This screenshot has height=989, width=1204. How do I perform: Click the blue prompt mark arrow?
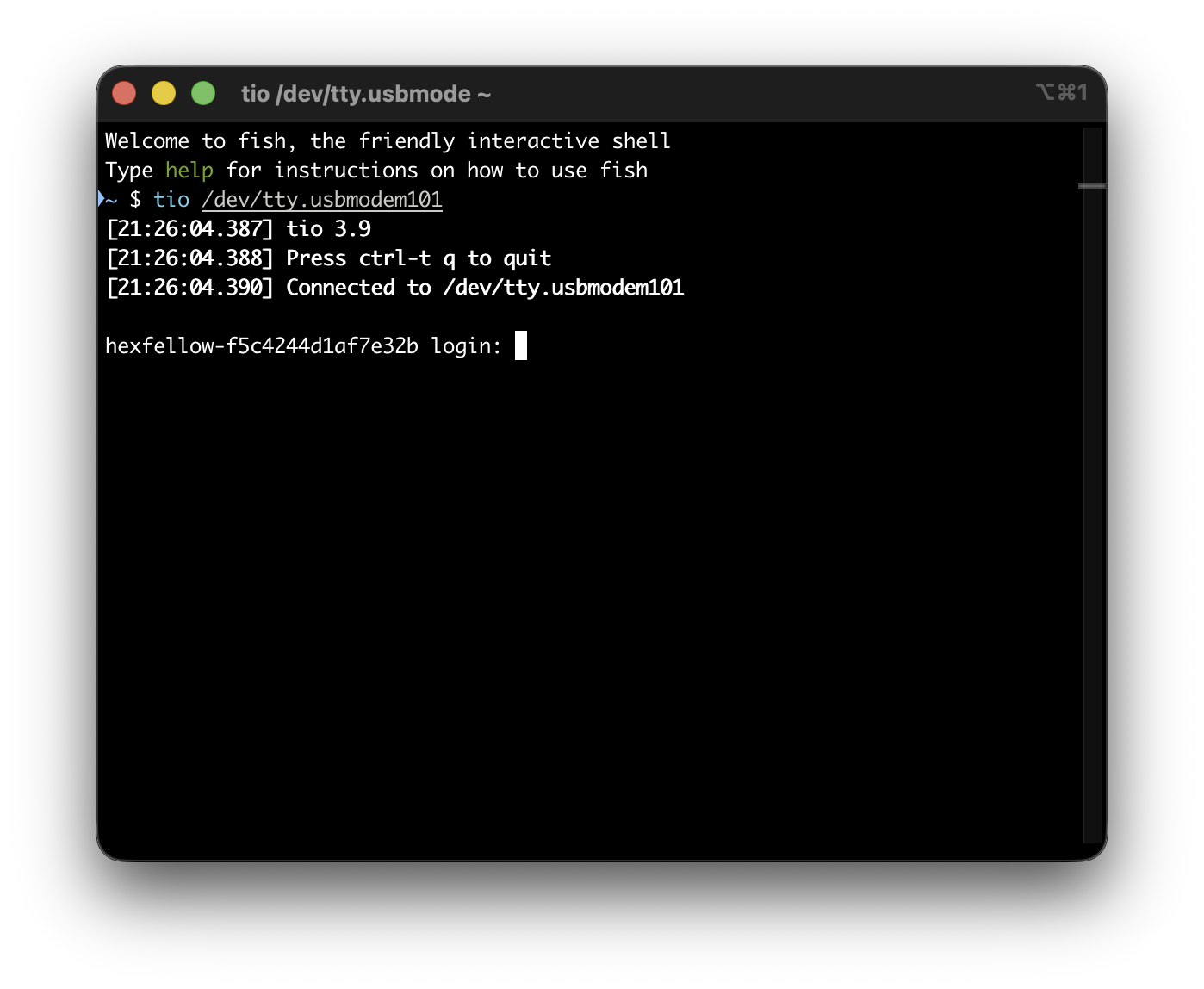pyautogui.click(x=101, y=199)
